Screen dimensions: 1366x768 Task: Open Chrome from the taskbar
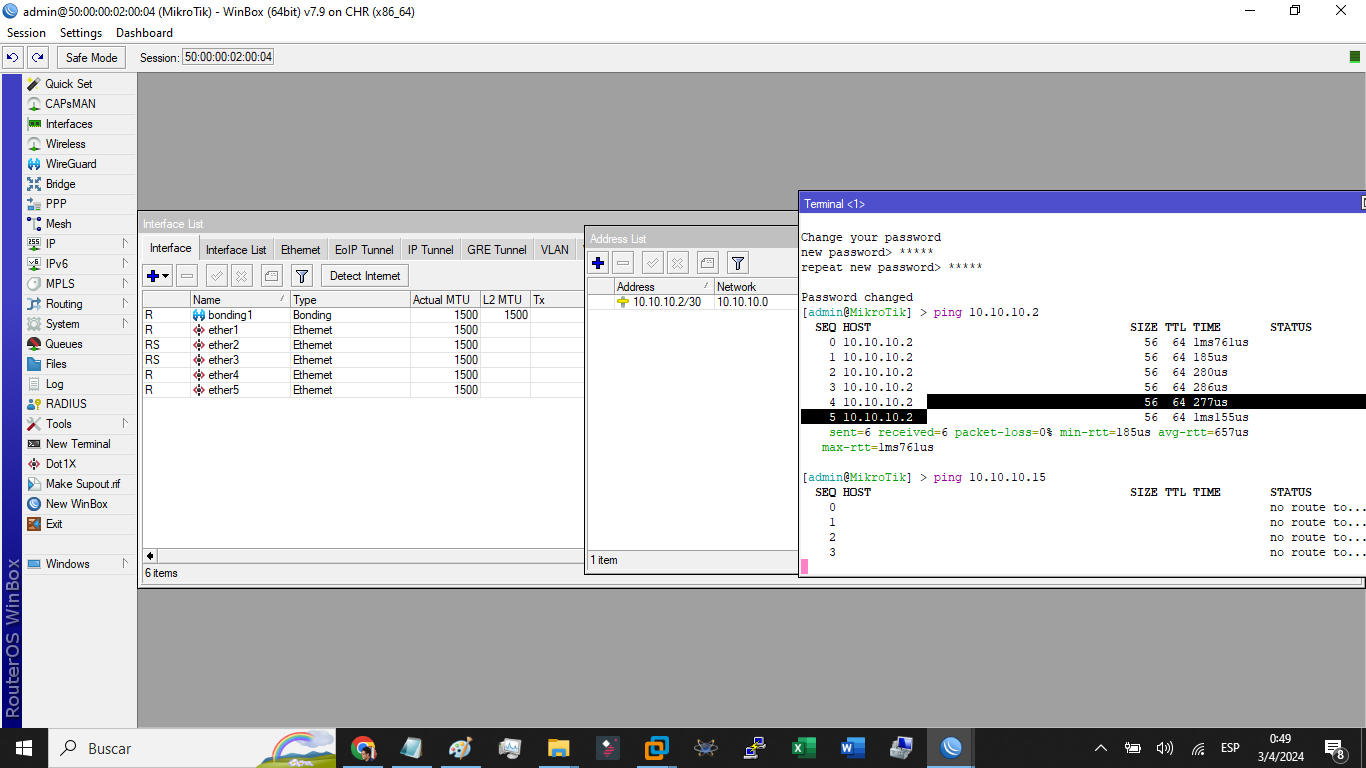(x=363, y=748)
